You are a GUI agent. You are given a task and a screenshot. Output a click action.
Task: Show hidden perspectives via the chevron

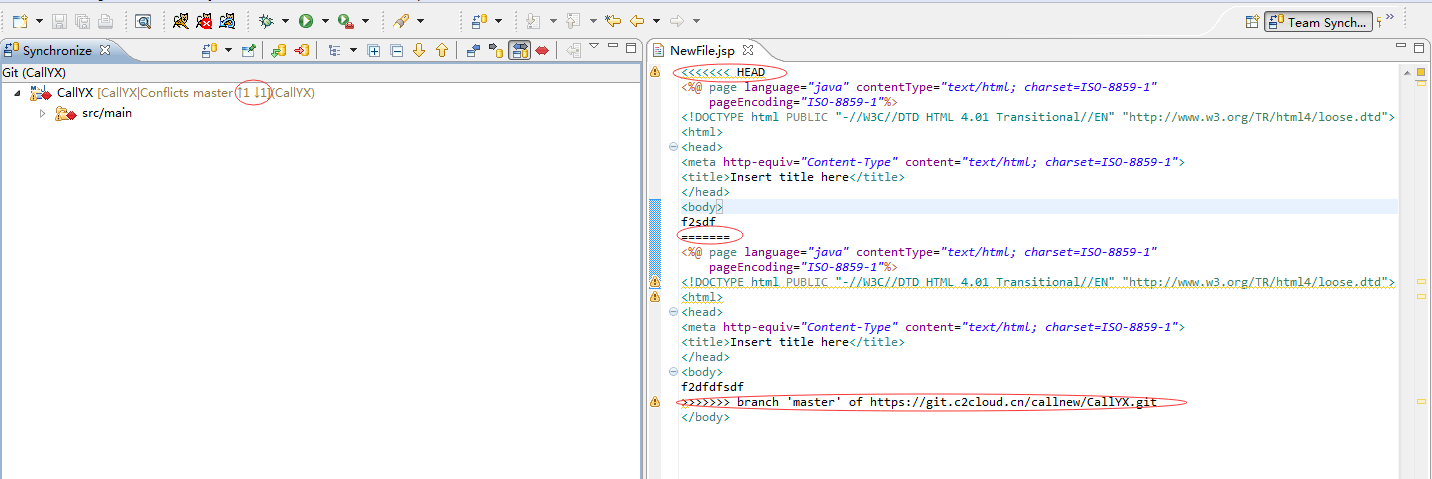point(1390,18)
